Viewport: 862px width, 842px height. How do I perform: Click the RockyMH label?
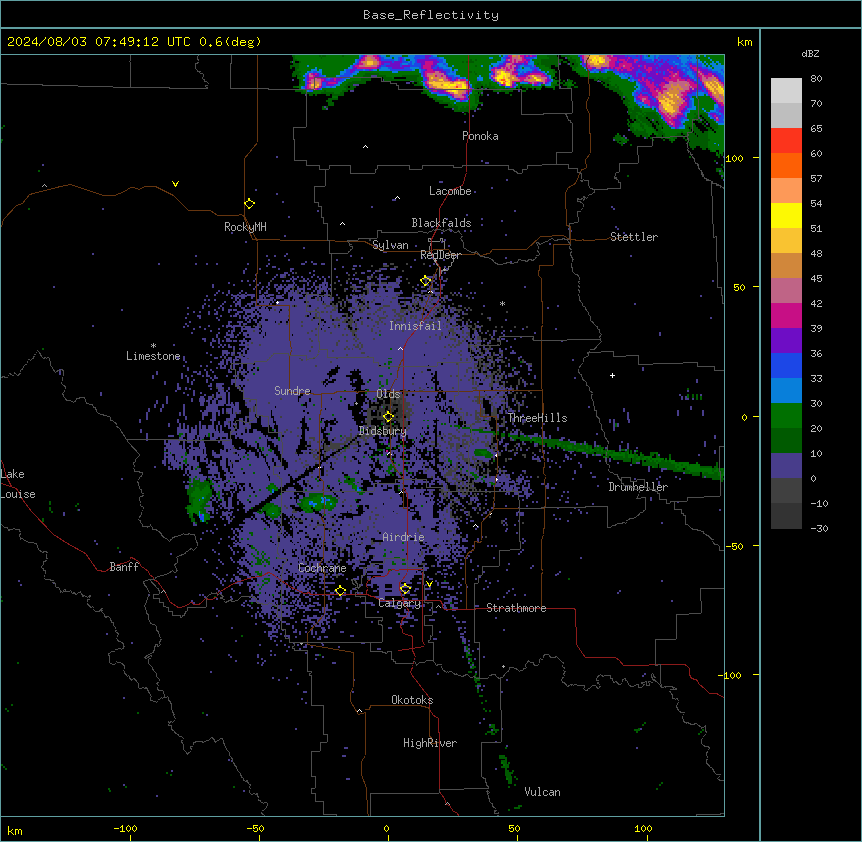click(x=245, y=227)
